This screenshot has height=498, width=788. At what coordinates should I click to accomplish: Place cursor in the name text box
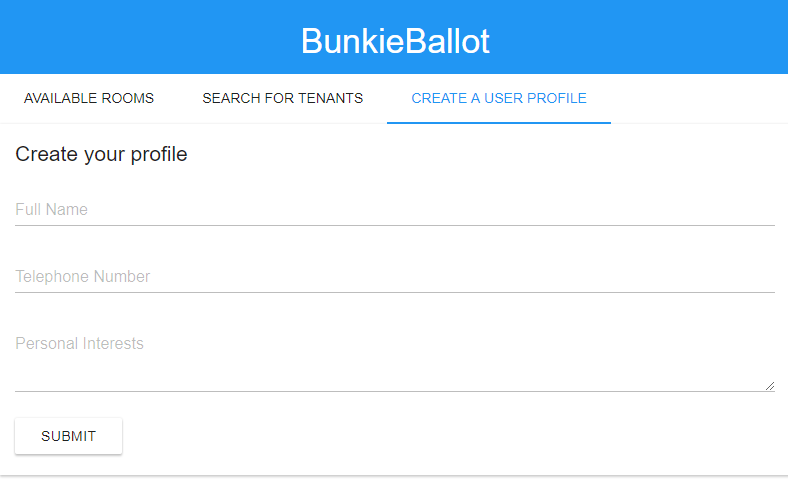pos(394,210)
